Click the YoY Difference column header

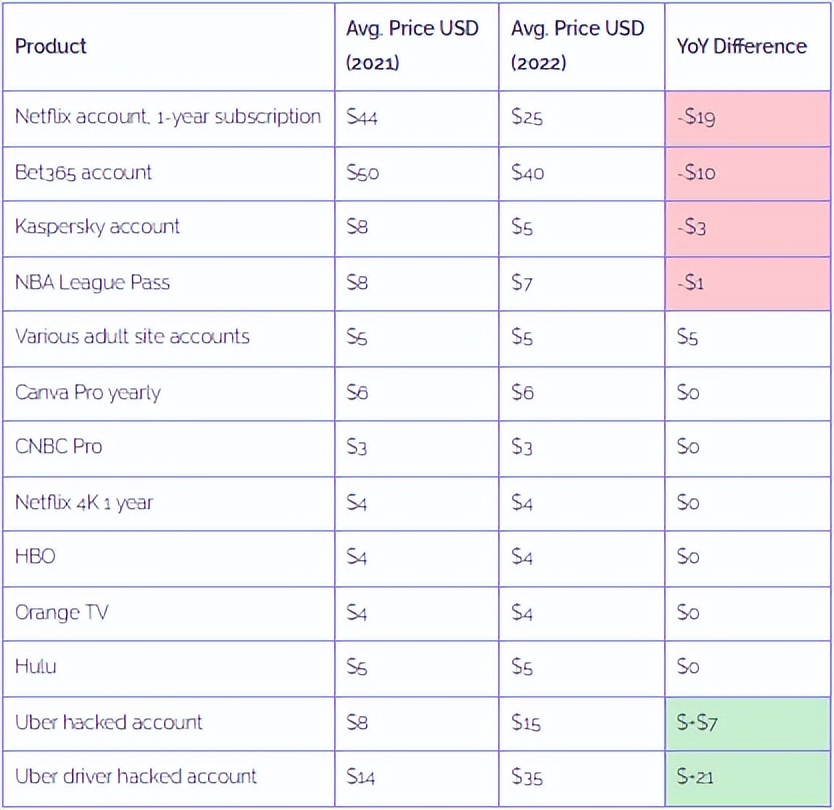click(741, 46)
